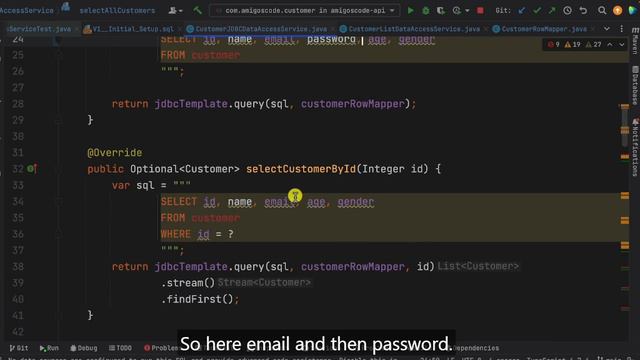Screen dimensions: 640x360
Task: Click the override gutter icon on line 32
Action: tap(32, 169)
